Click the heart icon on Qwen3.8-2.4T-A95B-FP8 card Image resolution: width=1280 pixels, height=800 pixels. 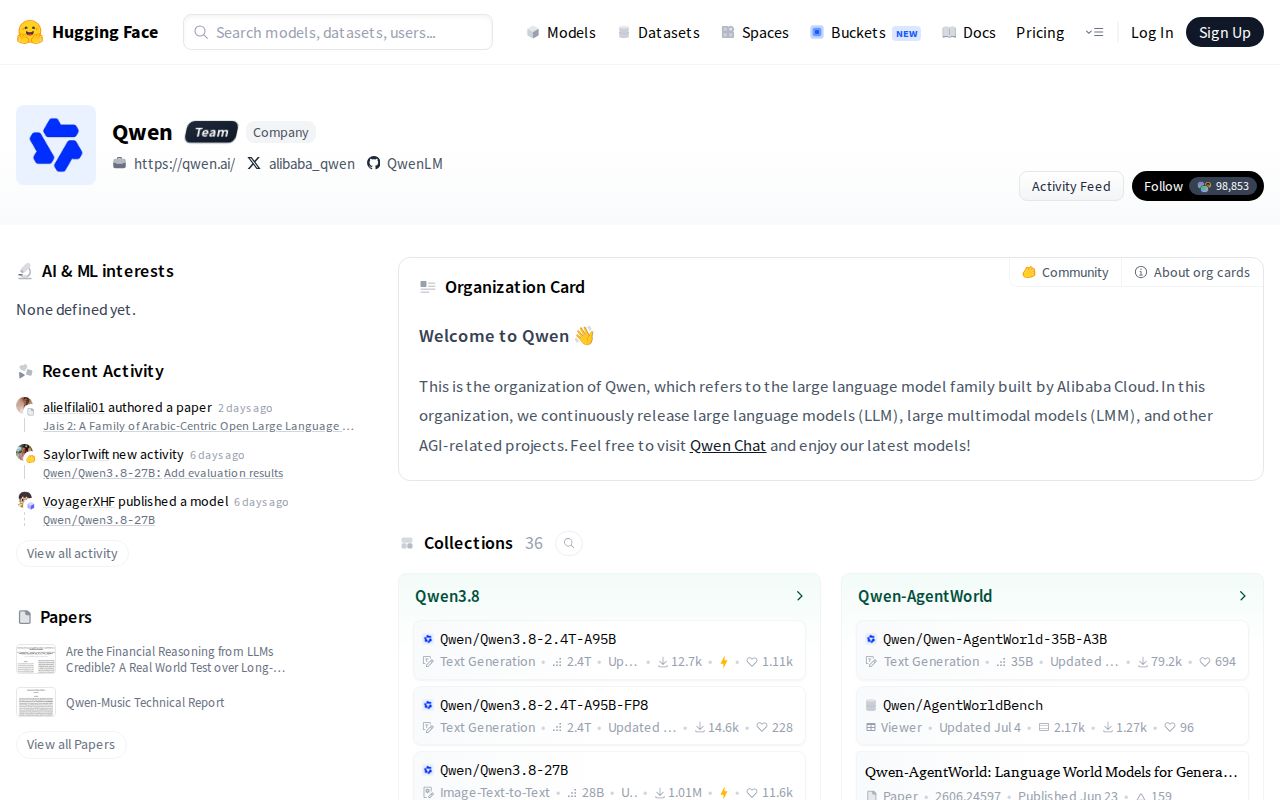(x=762, y=727)
